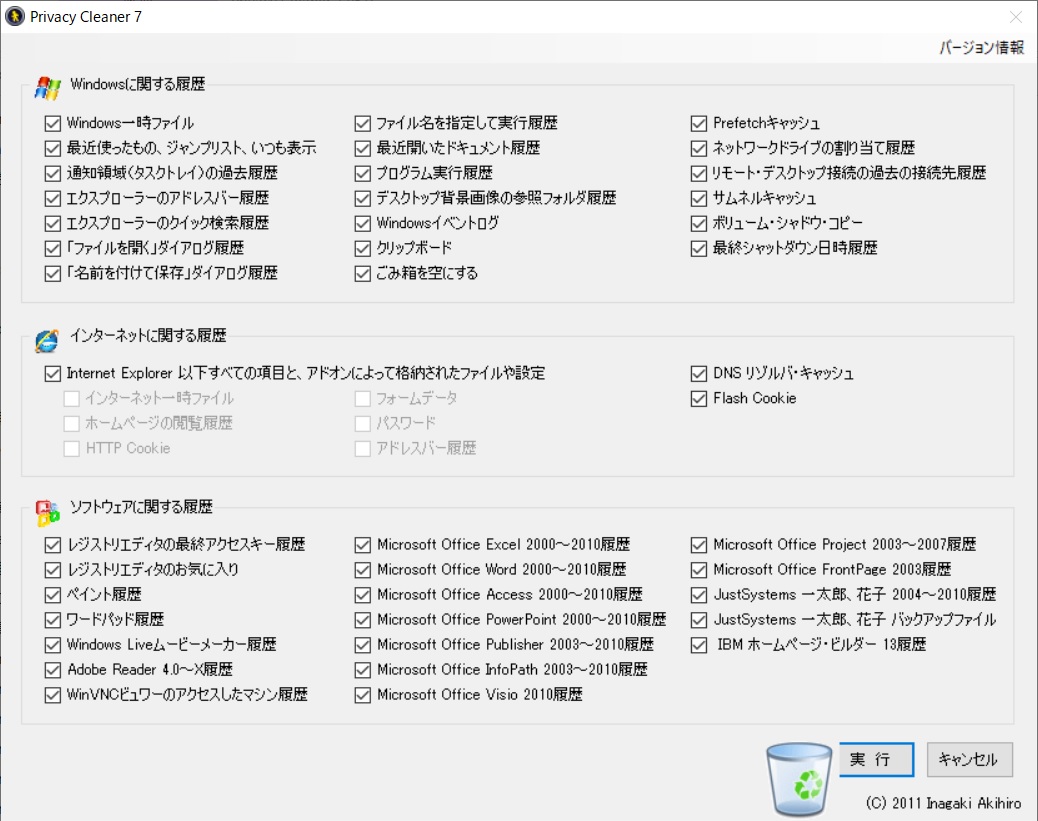
Task: Toggle ペイント履歴 checkbox
Action: pyautogui.click(x=52, y=595)
